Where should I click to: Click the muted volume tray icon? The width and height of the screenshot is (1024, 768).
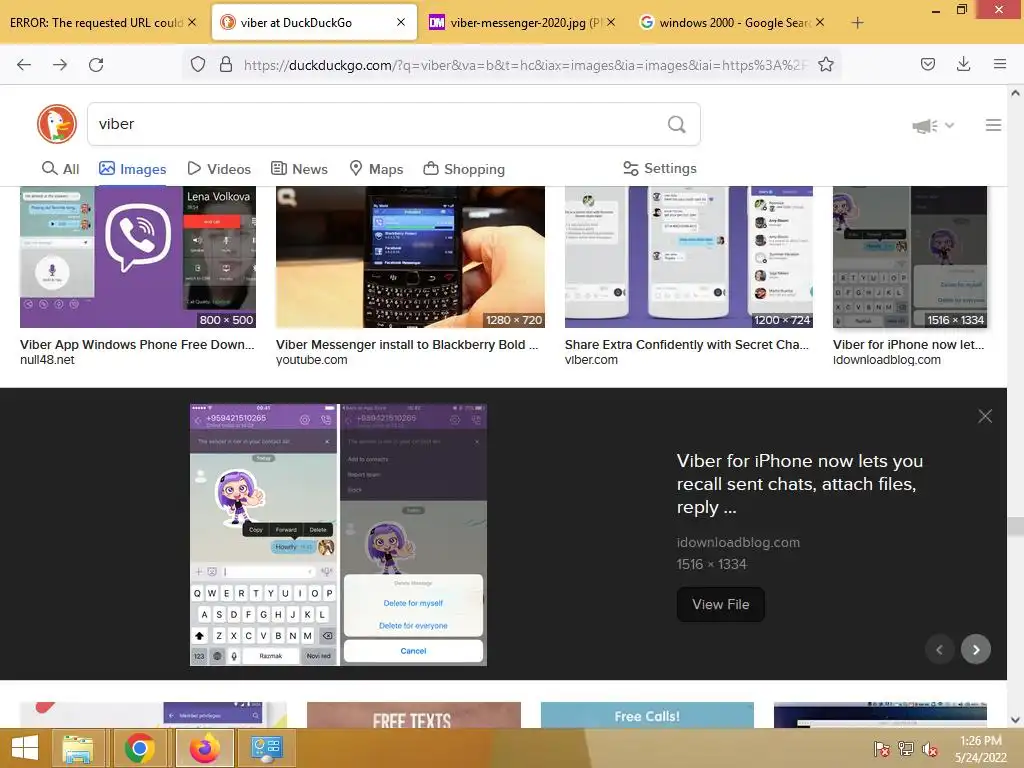pyautogui.click(x=930, y=749)
